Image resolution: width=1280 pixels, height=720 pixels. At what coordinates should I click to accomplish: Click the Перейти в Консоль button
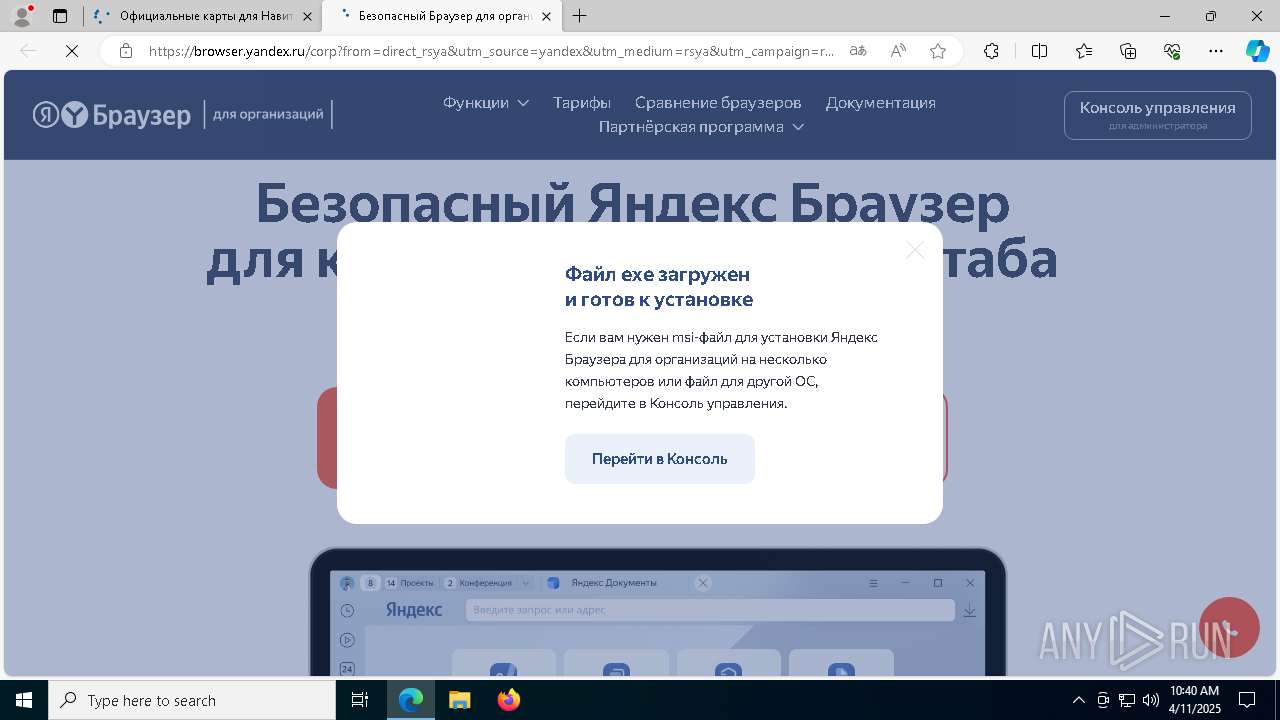pos(660,459)
